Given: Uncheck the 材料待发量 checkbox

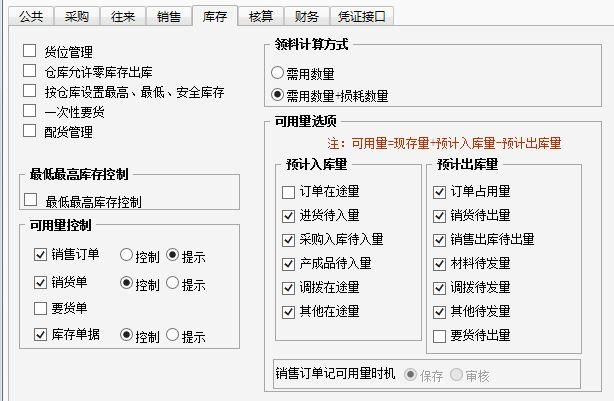Looking at the screenshot, I should click(x=439, y=264).
